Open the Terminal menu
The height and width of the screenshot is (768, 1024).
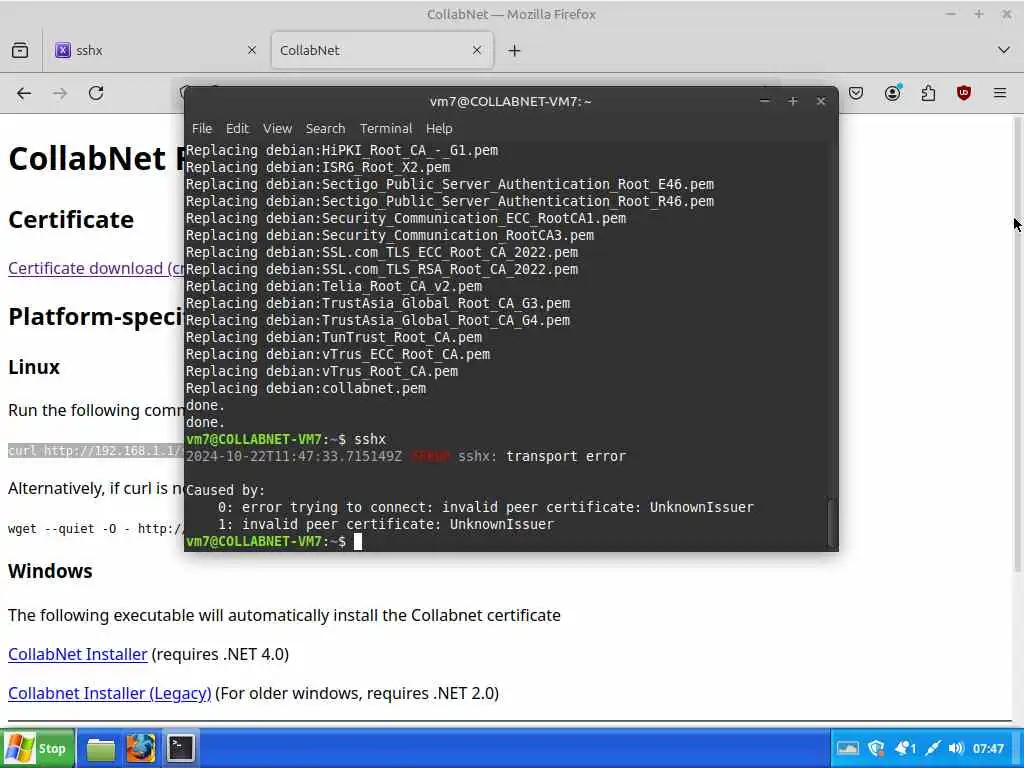pos(386,129)
